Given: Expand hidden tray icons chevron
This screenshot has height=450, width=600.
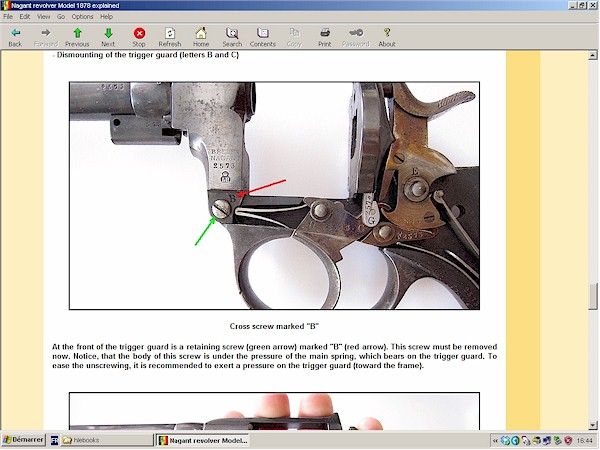Looking at the screenshot, I should click(495, 441).
